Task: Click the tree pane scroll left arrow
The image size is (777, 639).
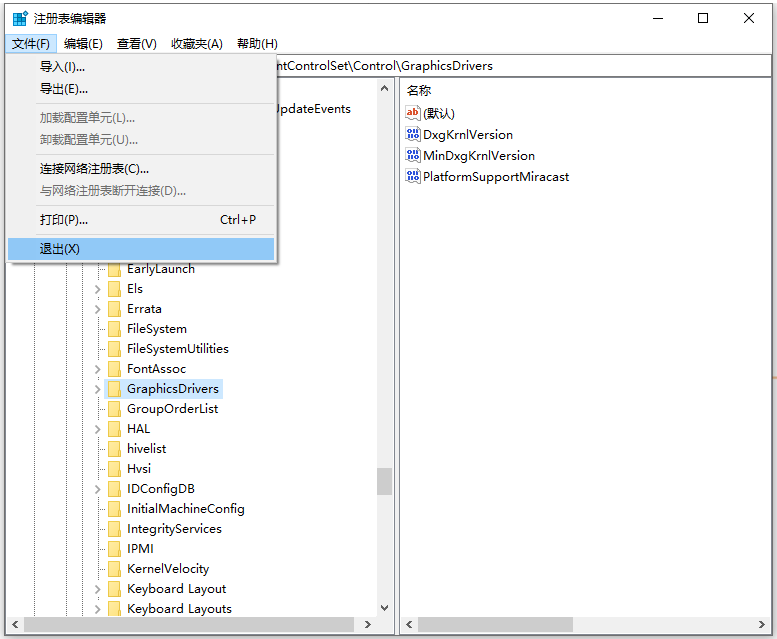Action: [15, 625]
